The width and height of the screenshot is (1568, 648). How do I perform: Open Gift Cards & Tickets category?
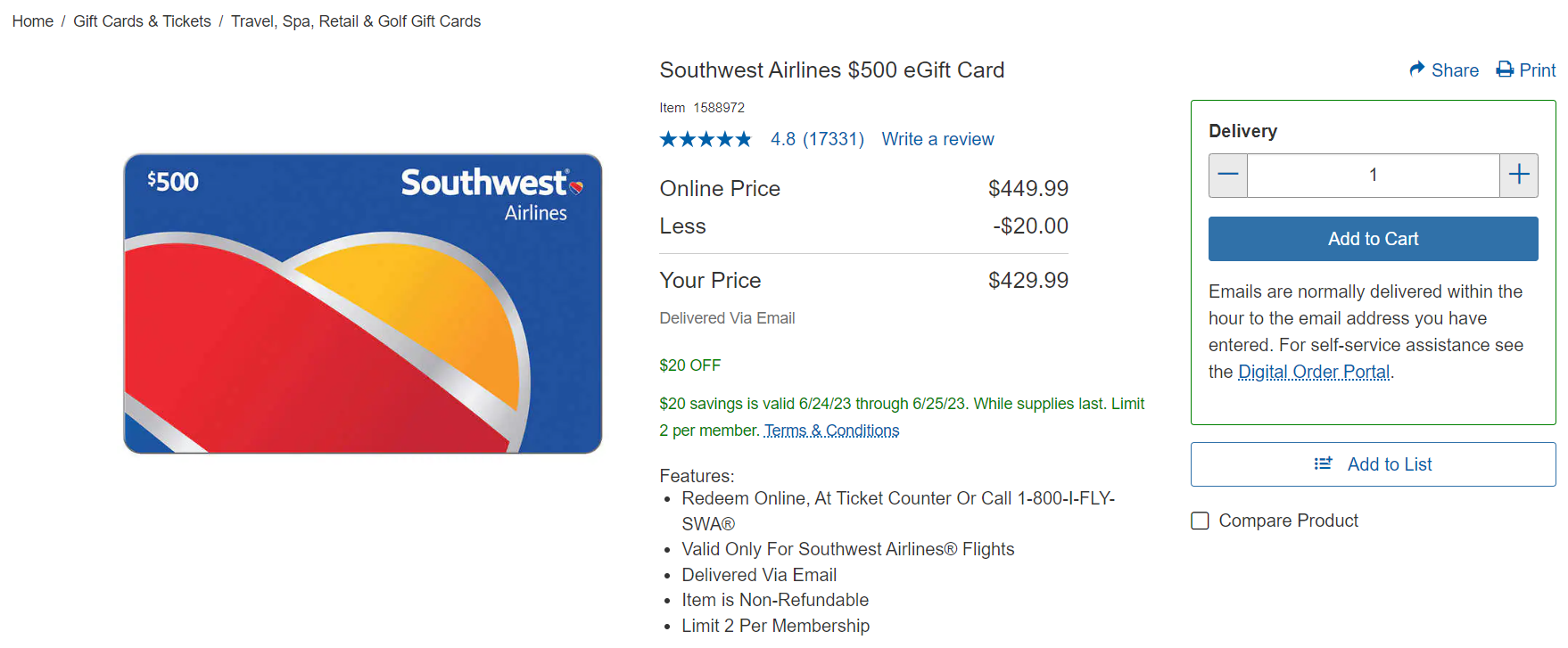[142, 21]
